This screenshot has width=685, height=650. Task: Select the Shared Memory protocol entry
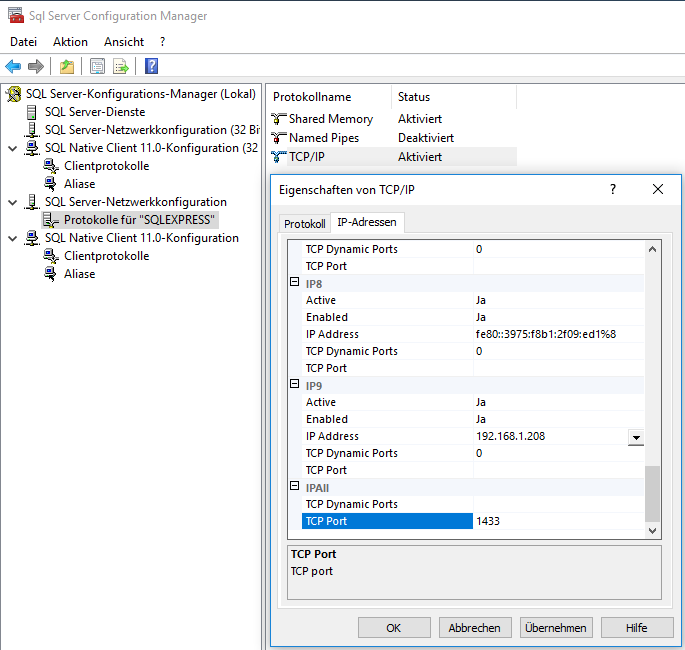tap(330, 119)
